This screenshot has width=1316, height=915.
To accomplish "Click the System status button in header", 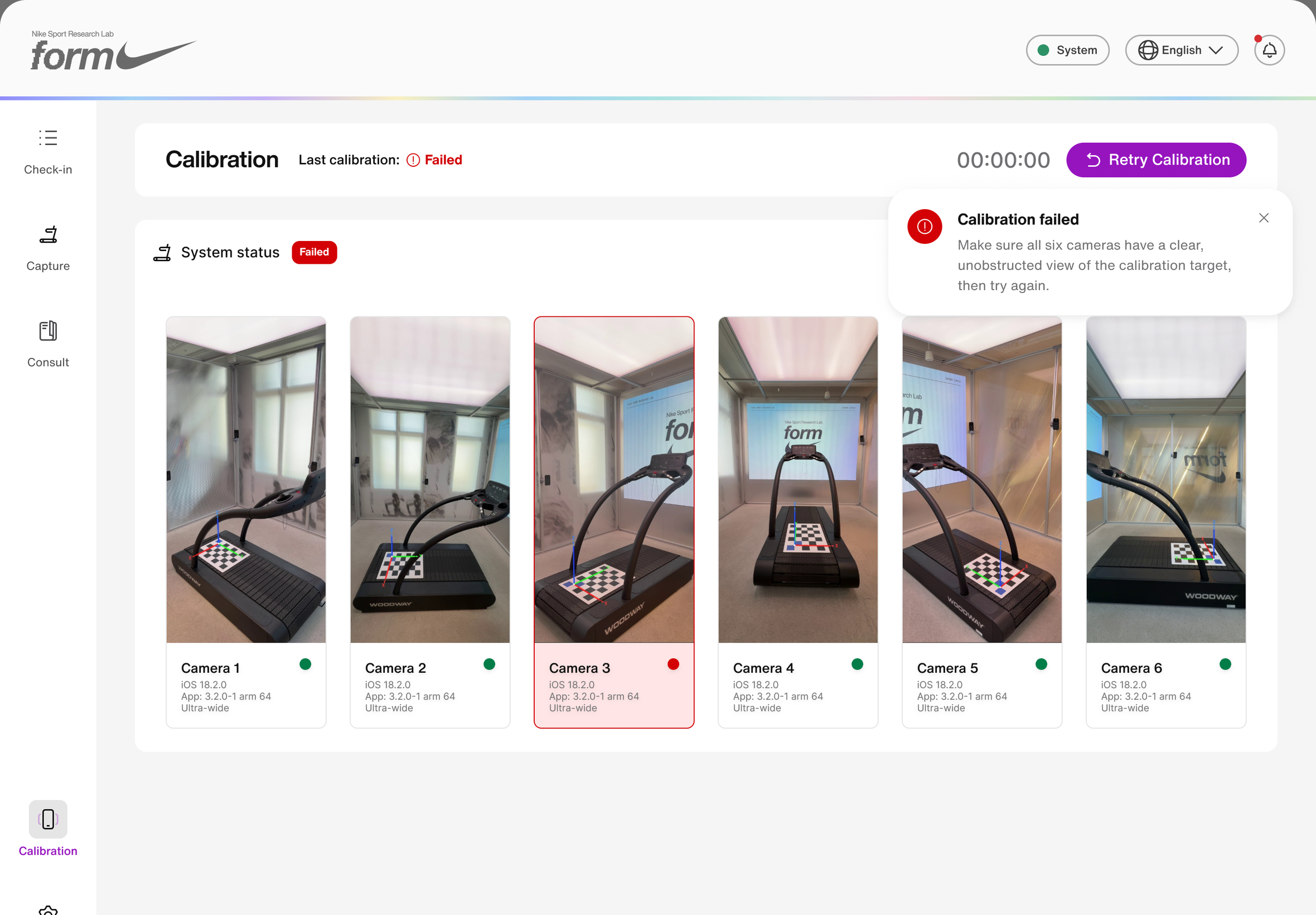I will point(1067,50).
